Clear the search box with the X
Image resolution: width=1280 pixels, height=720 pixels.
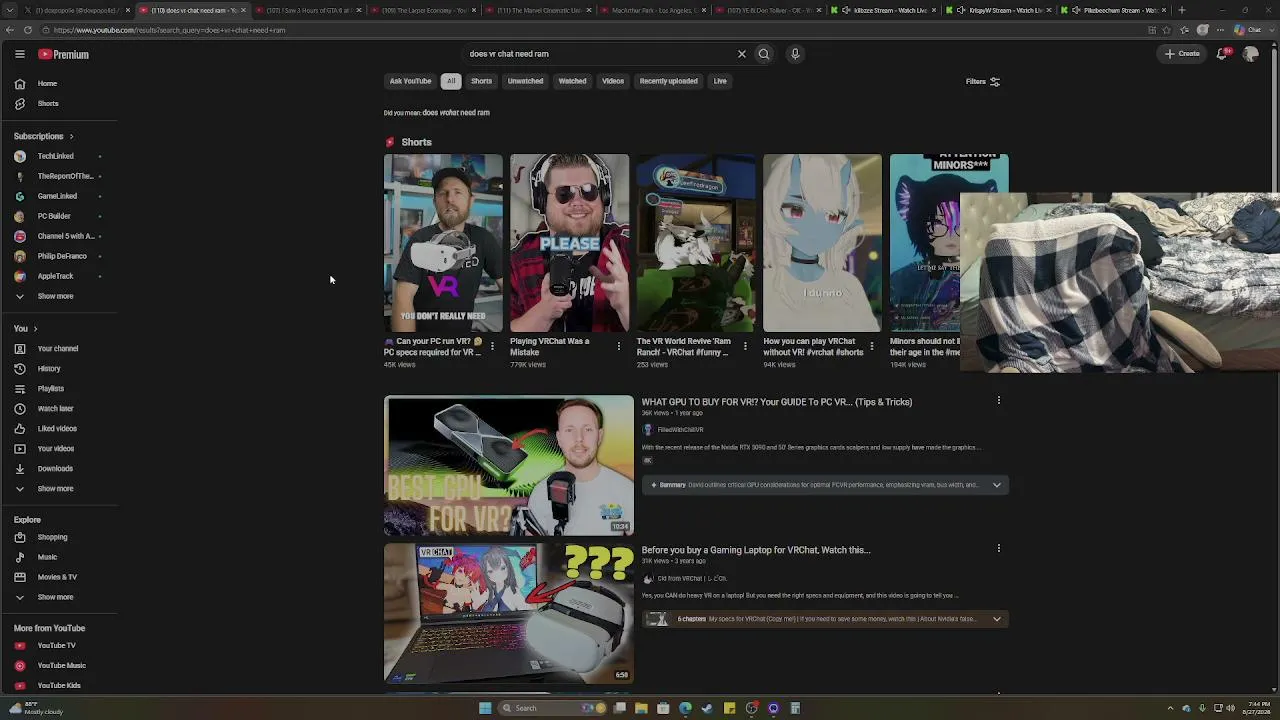[742, 54]
